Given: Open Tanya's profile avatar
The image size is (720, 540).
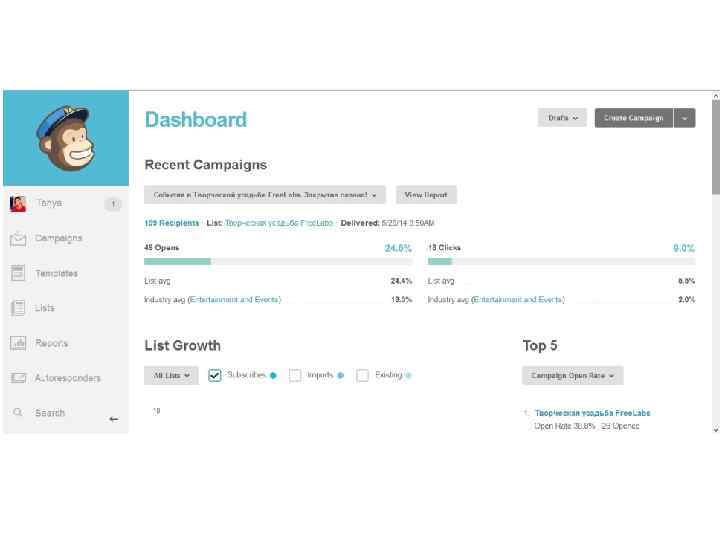Looking at the screenshot, I should coord(18,203).
